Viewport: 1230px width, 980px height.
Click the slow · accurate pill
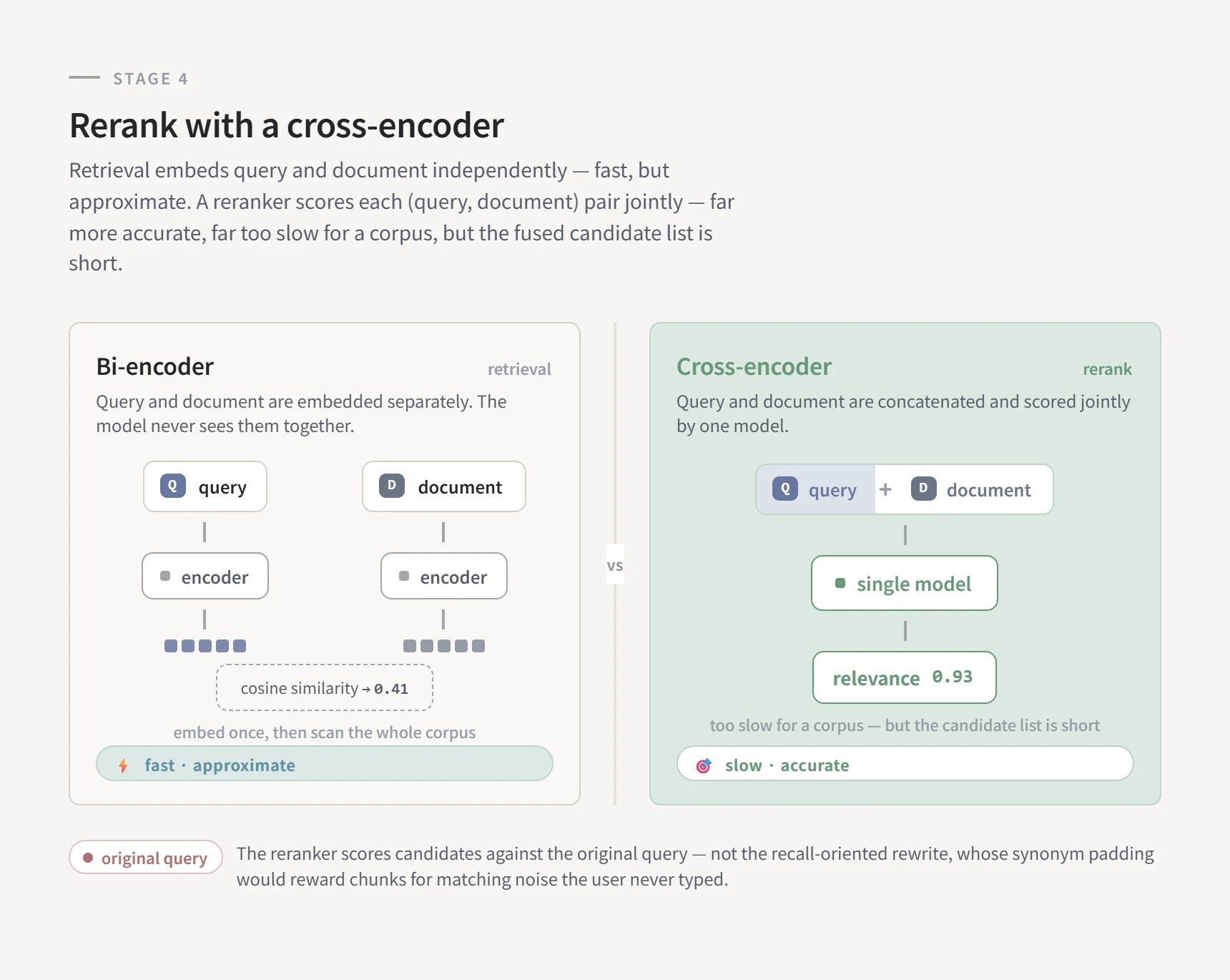905,763
